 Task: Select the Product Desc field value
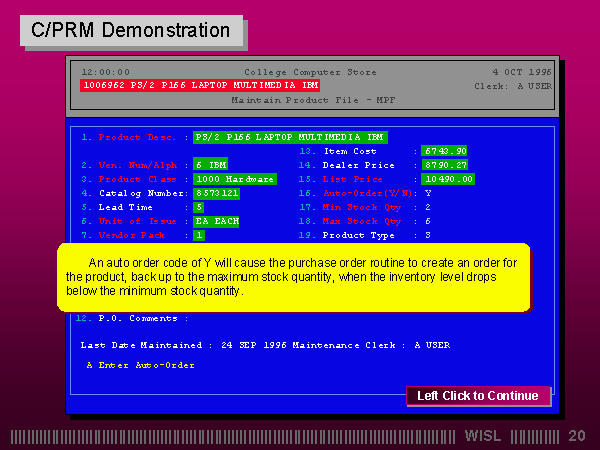click(x=290, y=137)
